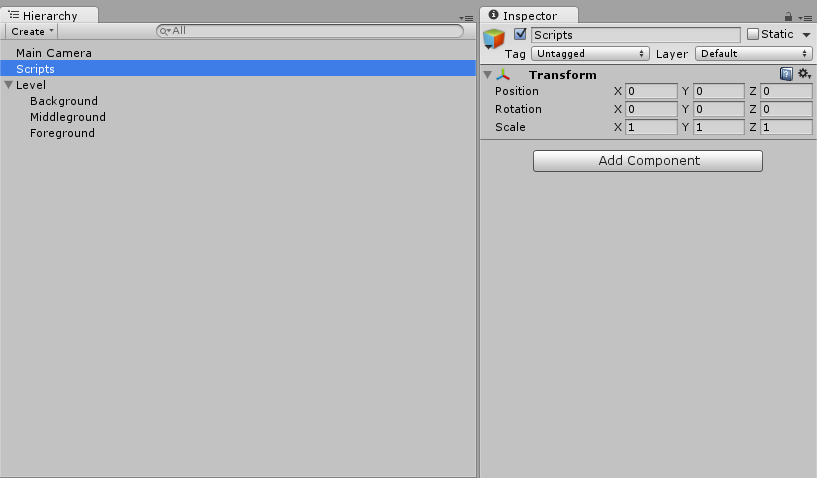Open the Hierarchy panel options menu
The height and width of the screenshot is (478, 817).
466,18
